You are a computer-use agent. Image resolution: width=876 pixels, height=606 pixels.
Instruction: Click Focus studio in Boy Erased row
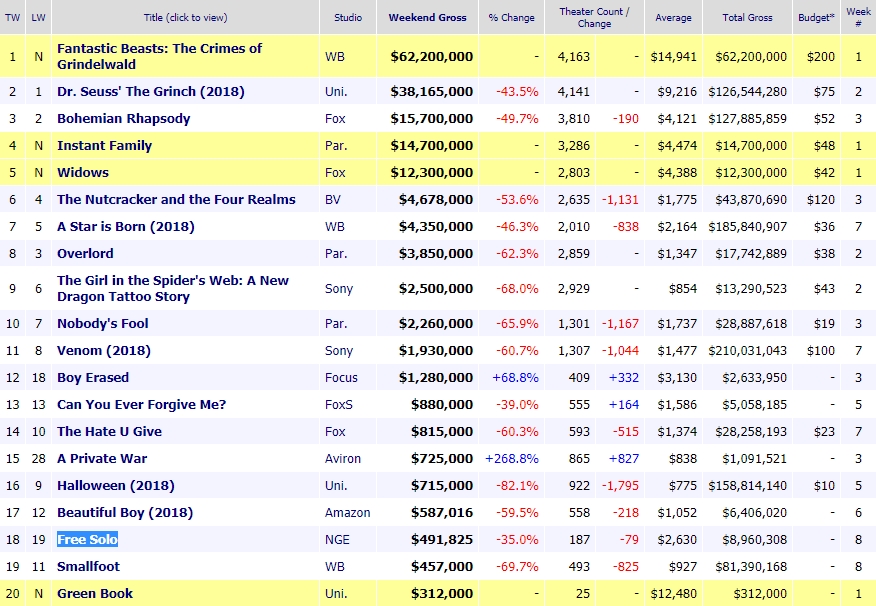pos(341,378)
